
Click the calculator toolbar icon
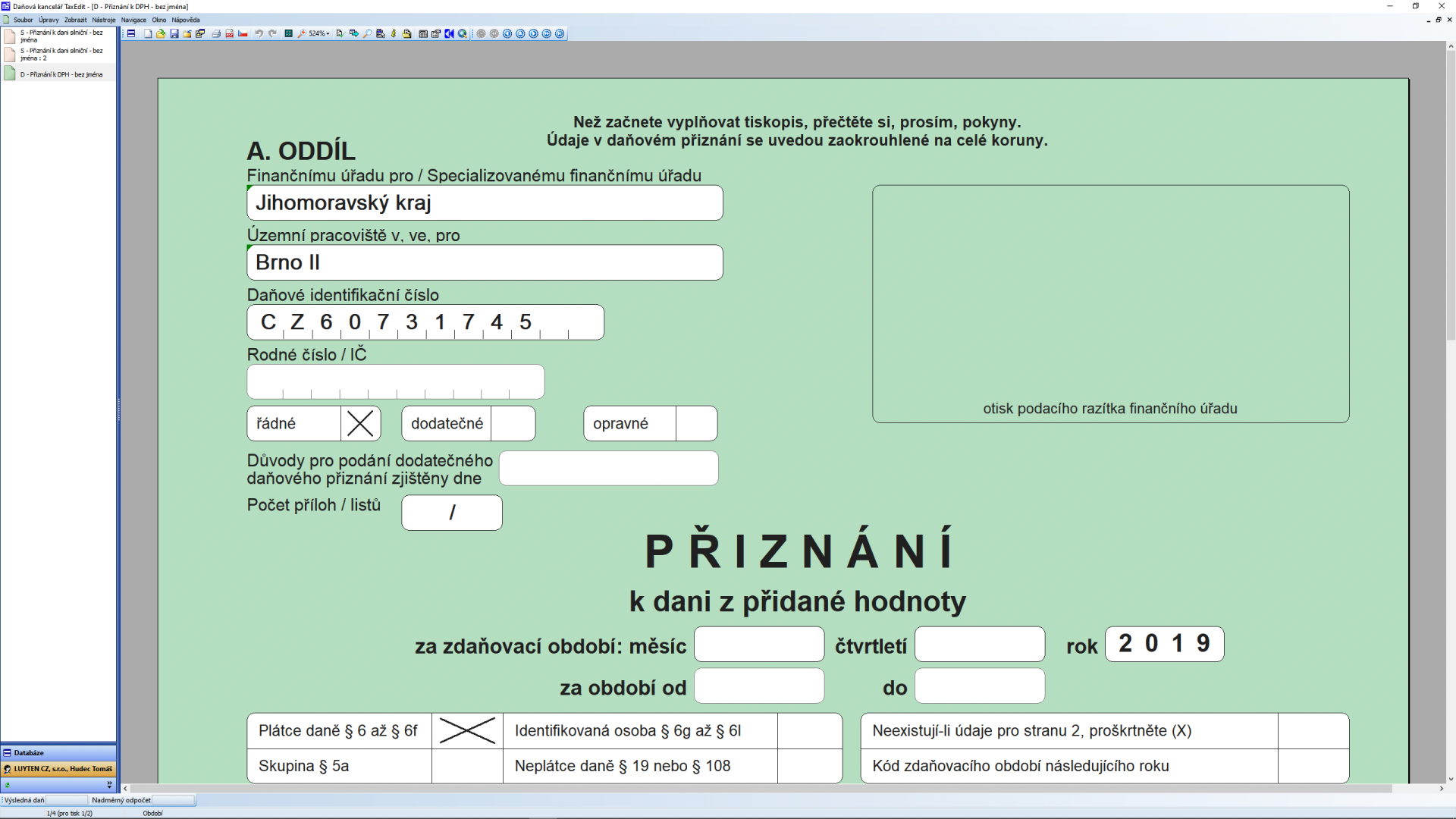(423, 33)
